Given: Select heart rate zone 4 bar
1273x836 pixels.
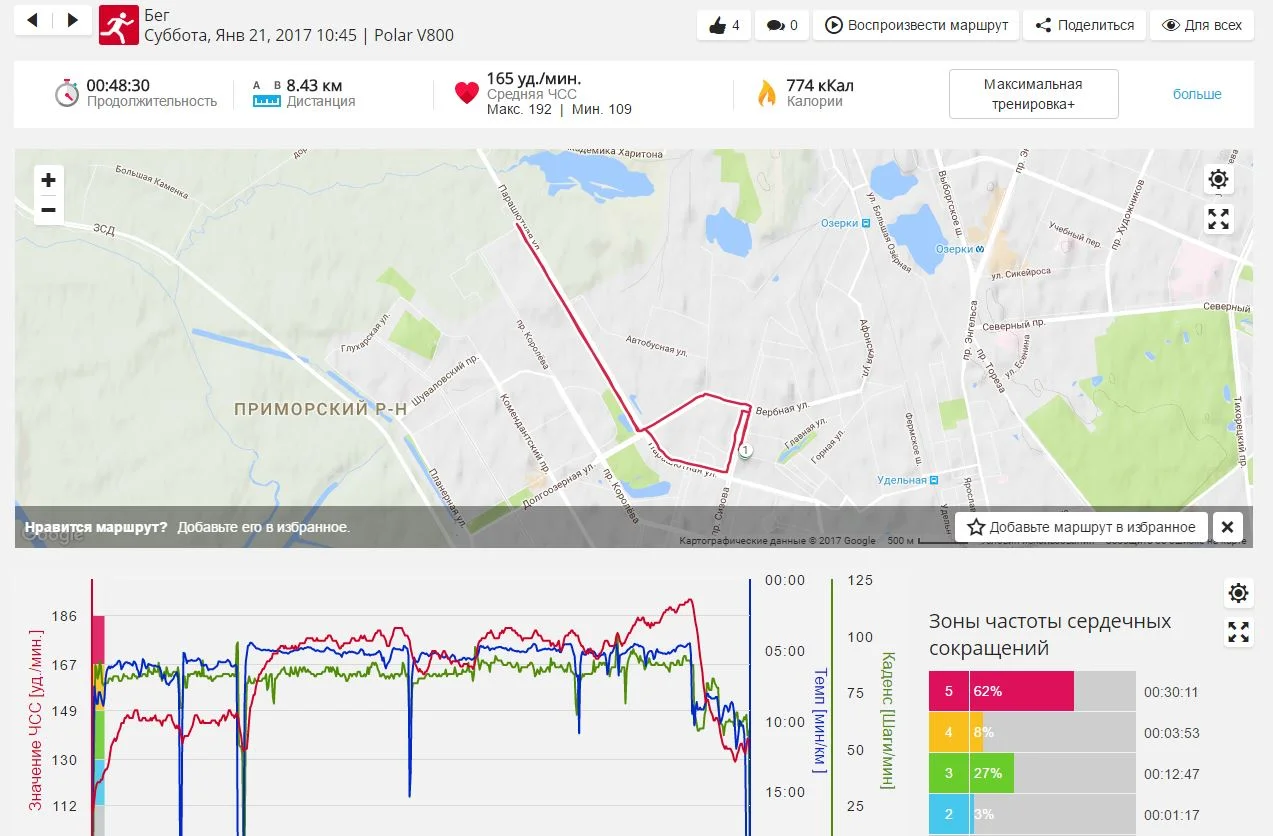Looking at the screenshot, I should coord(1032,732).
